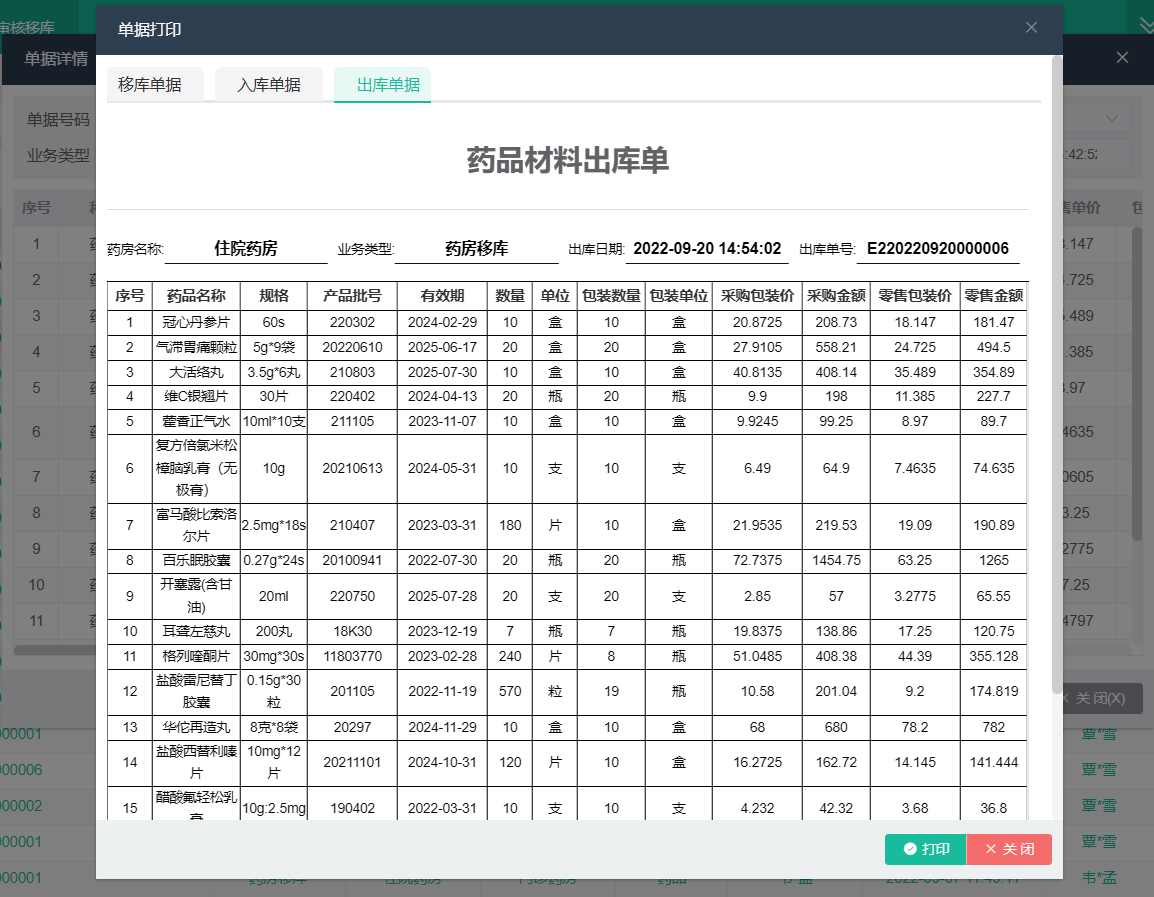Select 维C银翘片 drug name cell
This screenshot has width=1154, height=897.
click(196, 397)
